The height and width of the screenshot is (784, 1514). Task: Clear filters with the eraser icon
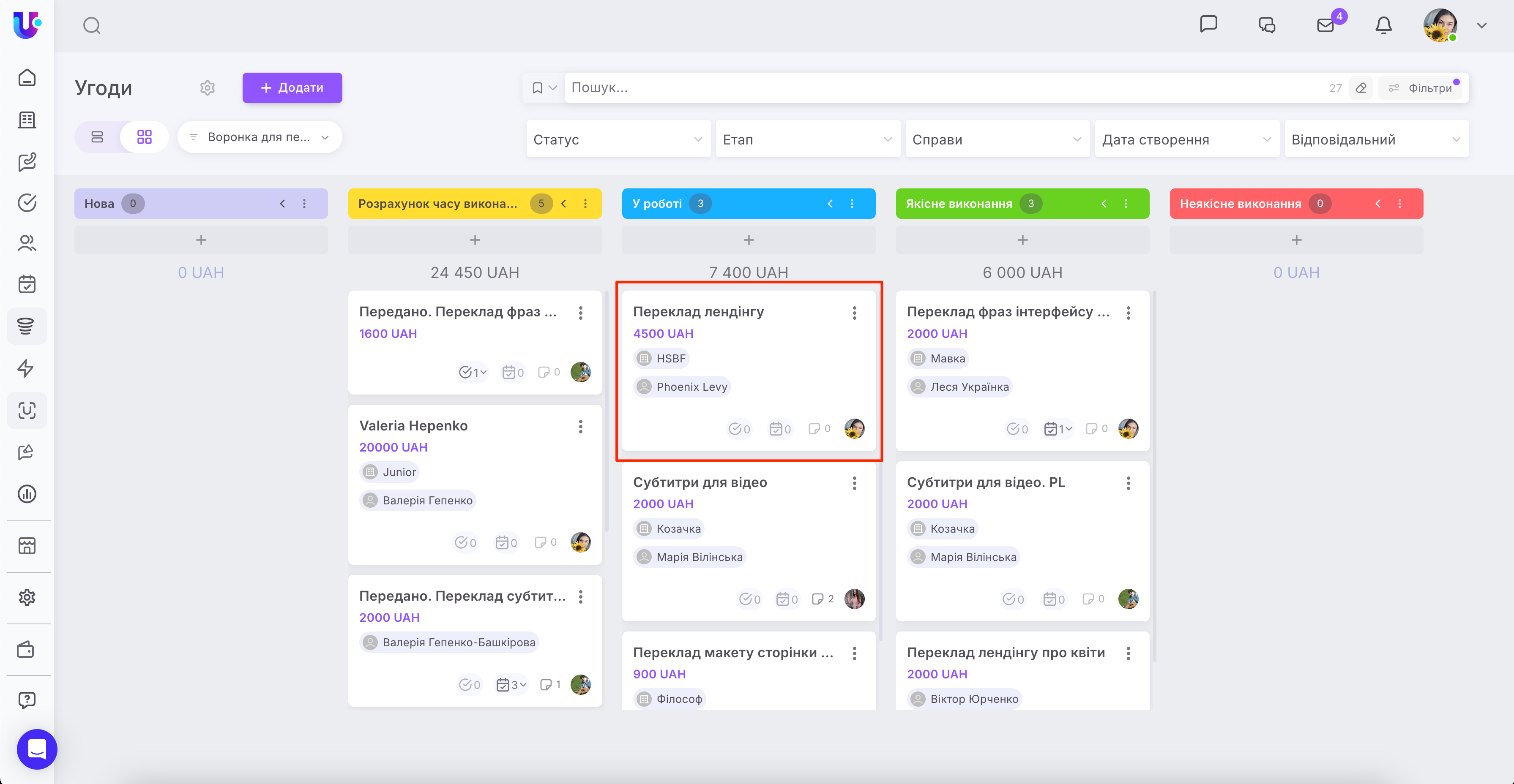pos(1361,88)
